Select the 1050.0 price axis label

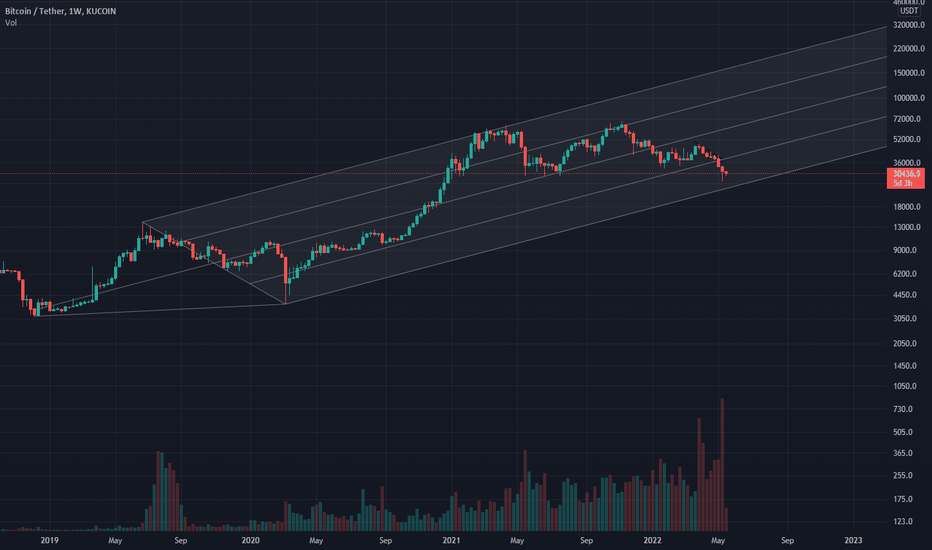point(905,386)
